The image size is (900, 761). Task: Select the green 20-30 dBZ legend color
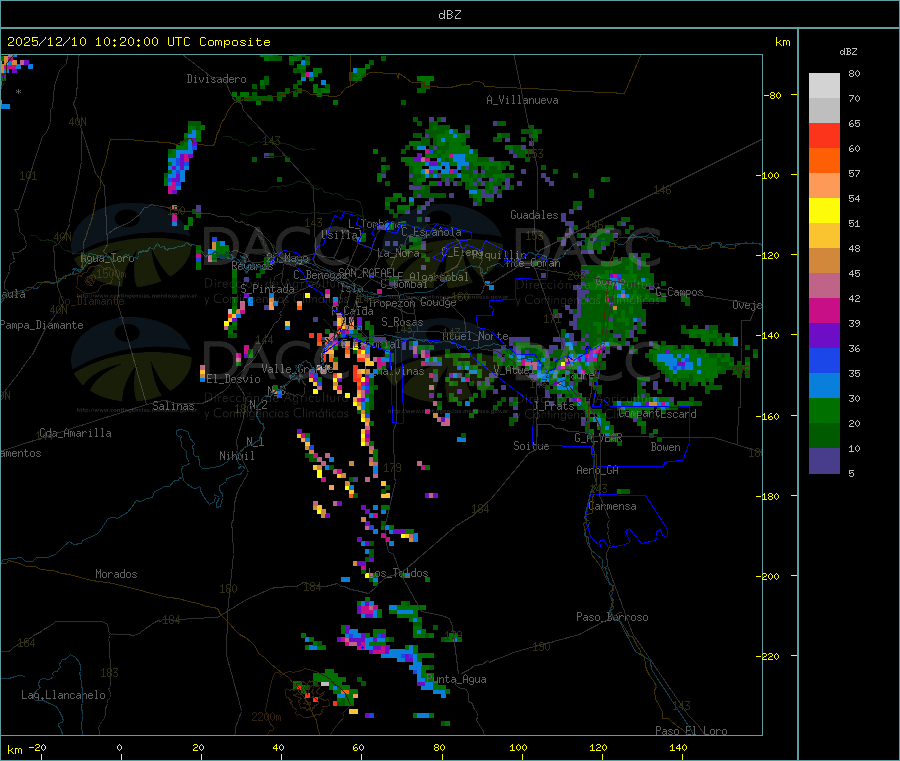coord(824,410)
